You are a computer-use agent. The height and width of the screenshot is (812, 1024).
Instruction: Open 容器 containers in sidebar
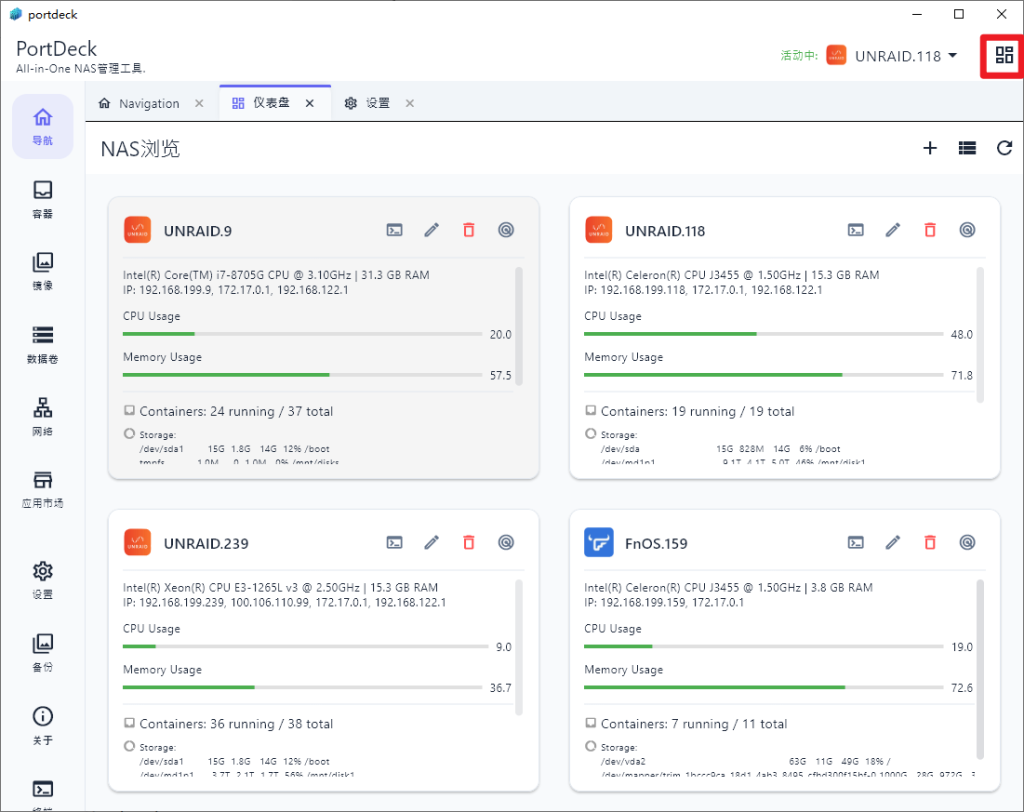(x=43, y=199)
